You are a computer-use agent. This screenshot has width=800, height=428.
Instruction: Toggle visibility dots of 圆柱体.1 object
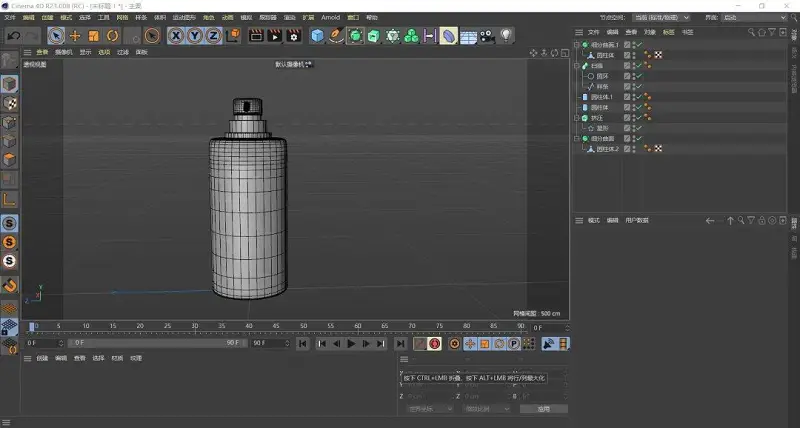tap(634, 97)
